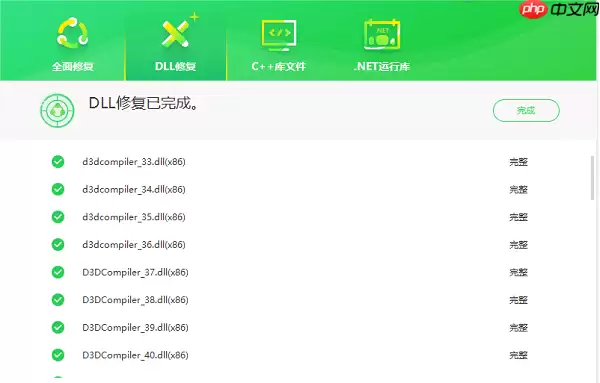
Task: Click the DLL修复 crossed tools icon
Action: (179, 31)
